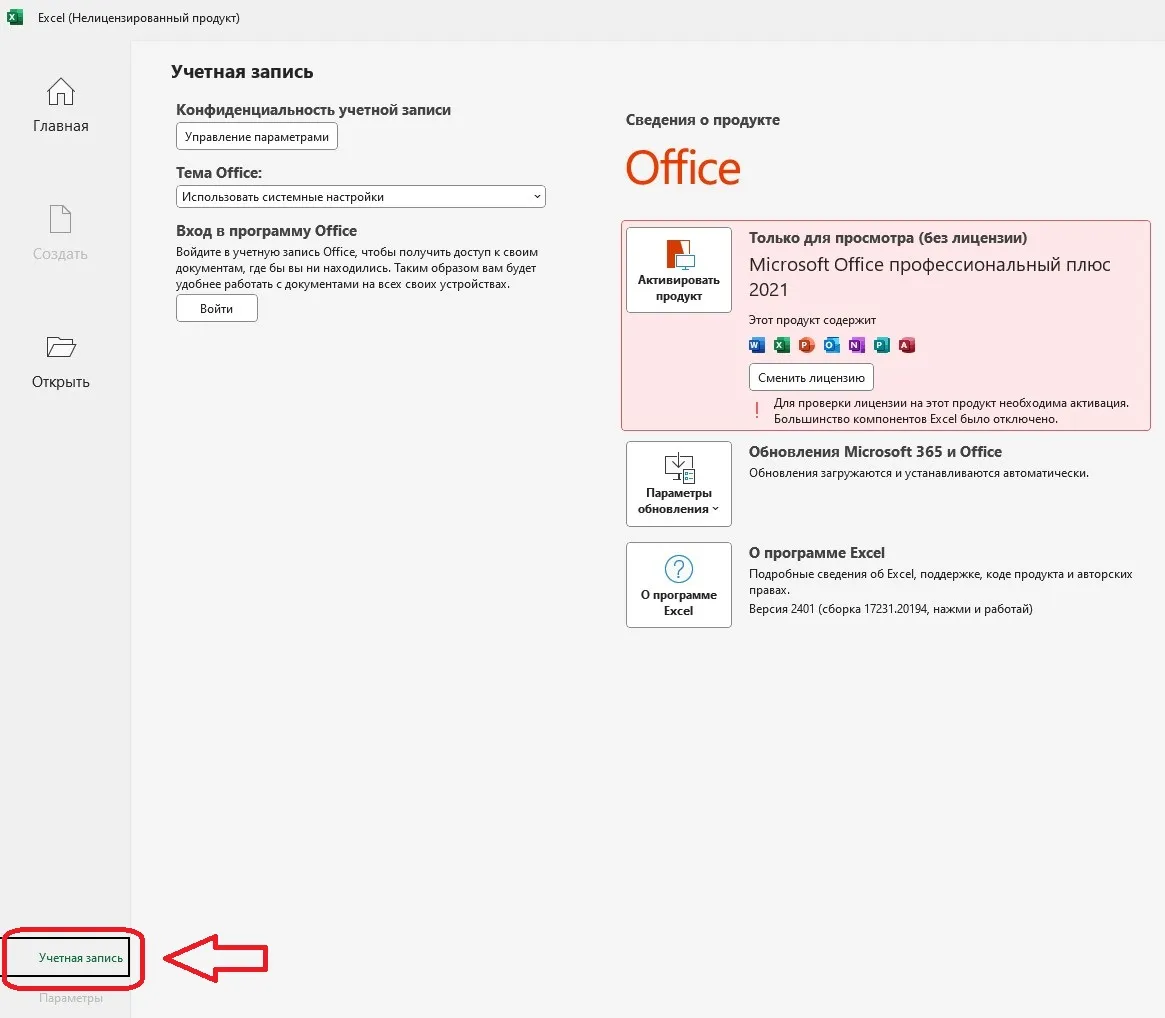The height and width of the screenshot is (1018, 1165).
Task: Expand Параметры обновления options
Action: point(679,484)
